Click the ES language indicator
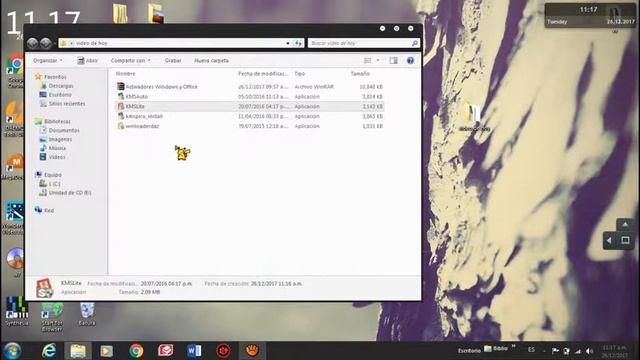Viewport: 640px width, 360px height. (x=531, y=350)
